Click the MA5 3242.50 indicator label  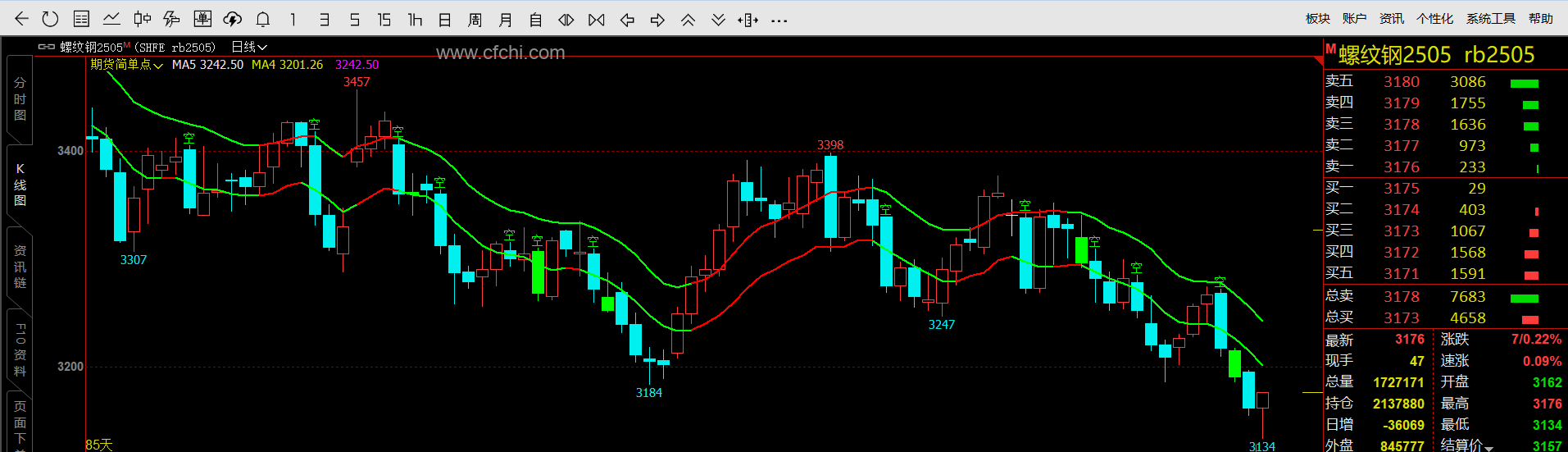click(207, 64)
